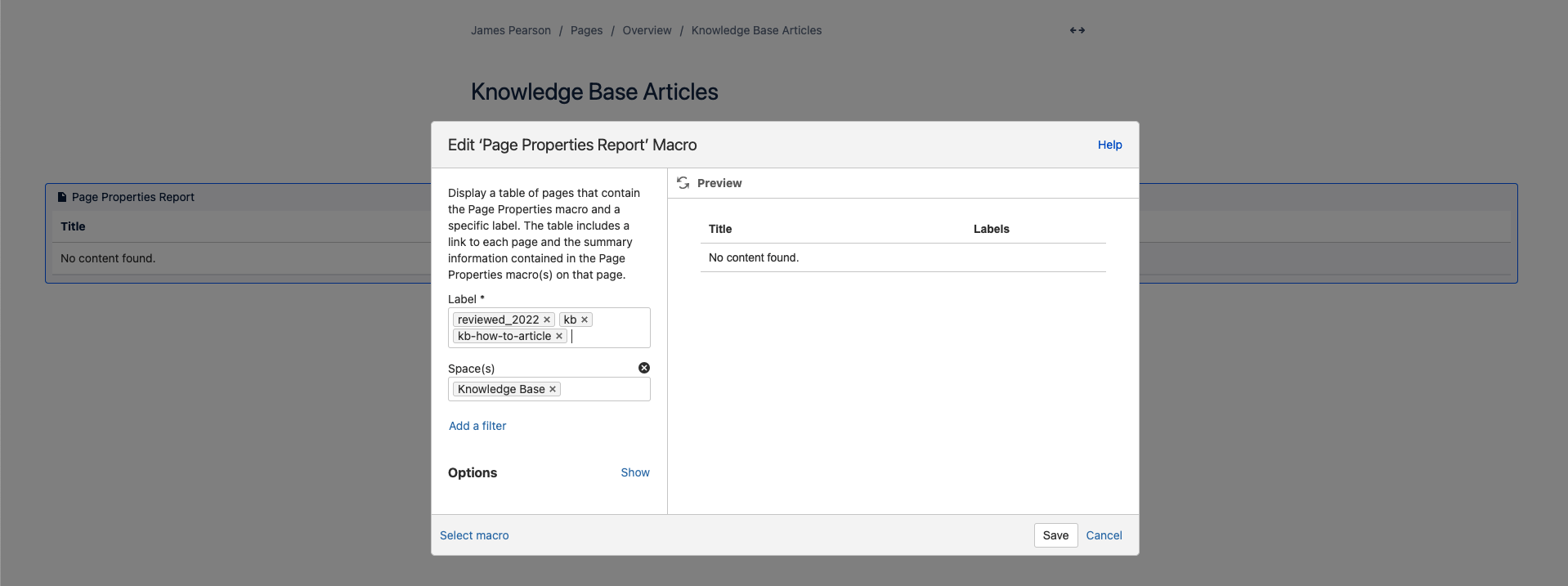Open the James Pearson breadcrumb
This screenshot has height=586, width=1568.
coord(511,30)
